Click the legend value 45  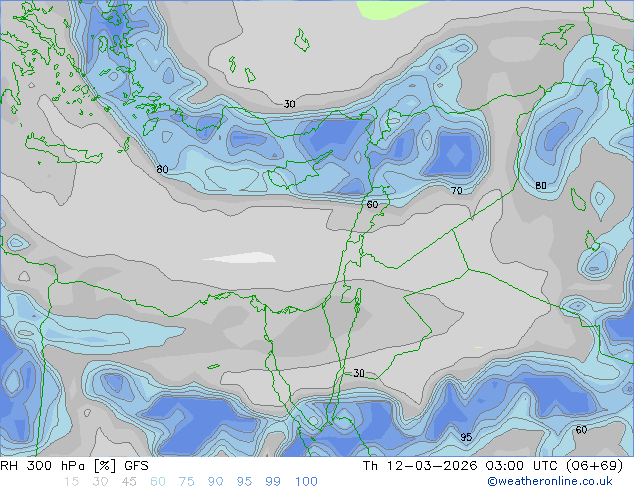[x=129, y=482]
